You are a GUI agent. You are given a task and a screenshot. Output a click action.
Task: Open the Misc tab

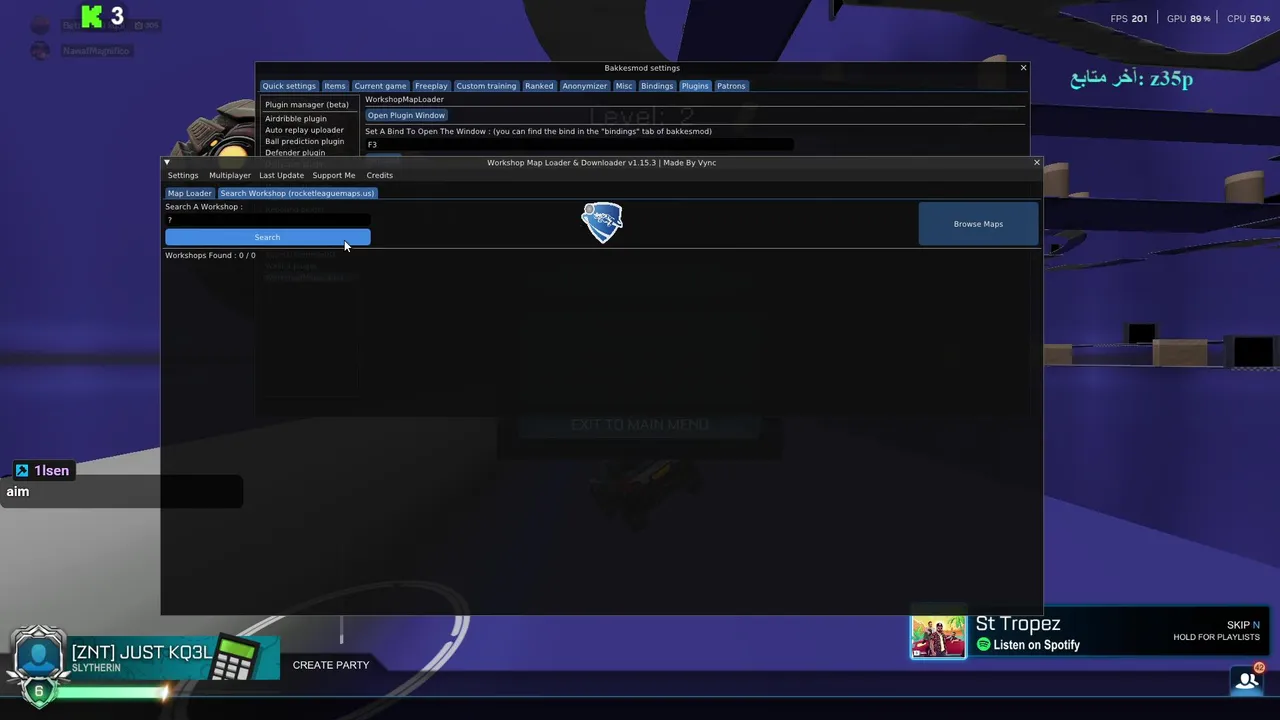[624, 86]
